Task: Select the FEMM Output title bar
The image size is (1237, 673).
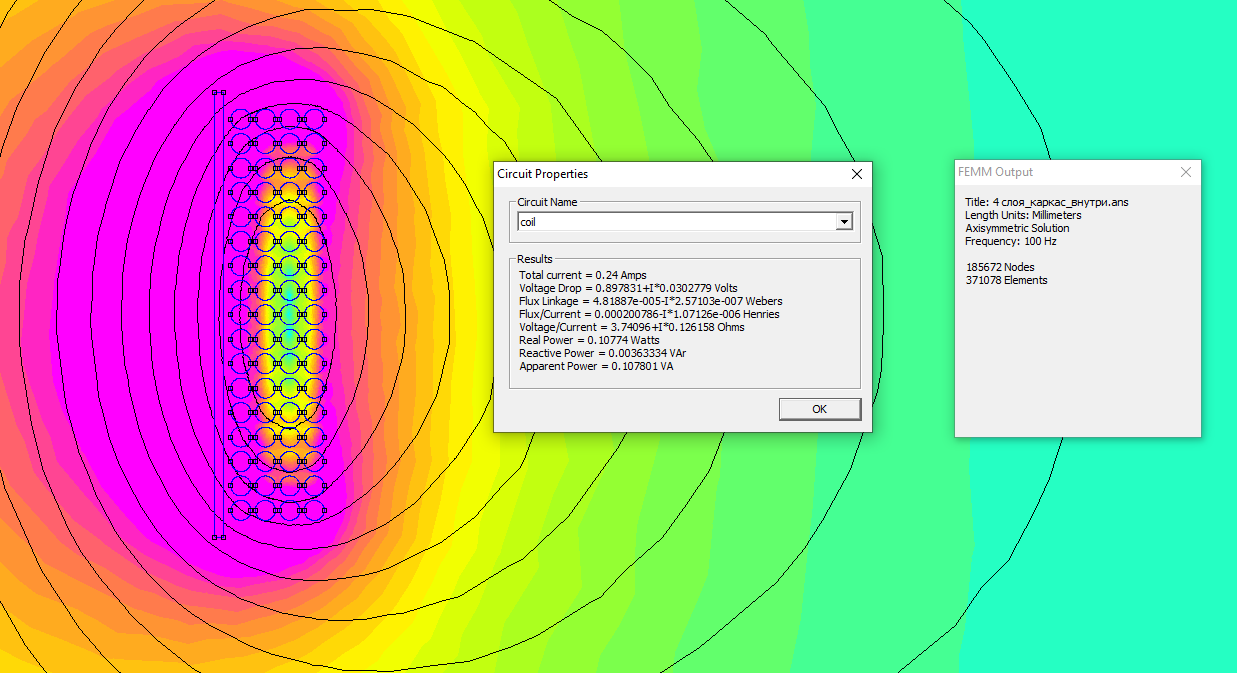Action: [1078, 172]
